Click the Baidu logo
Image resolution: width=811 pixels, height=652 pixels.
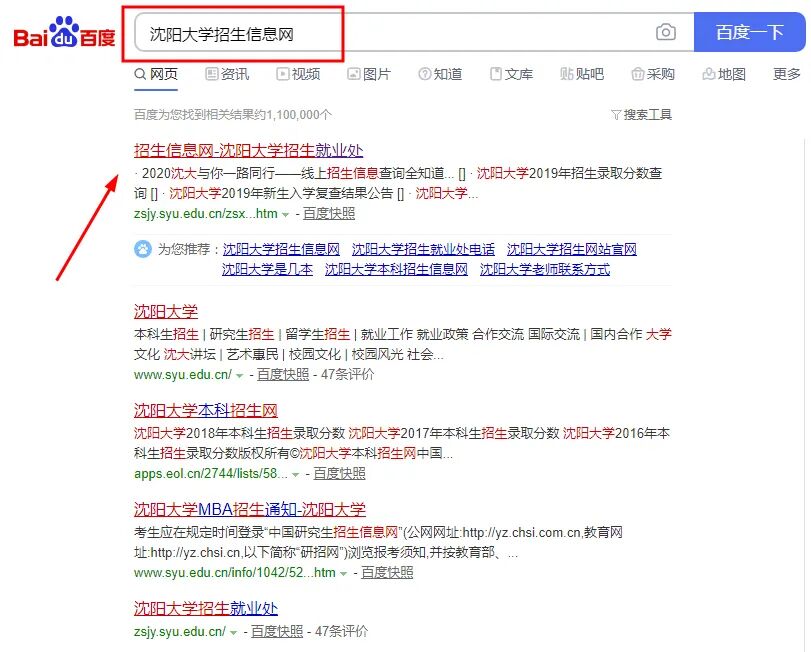tap(65, 31)
